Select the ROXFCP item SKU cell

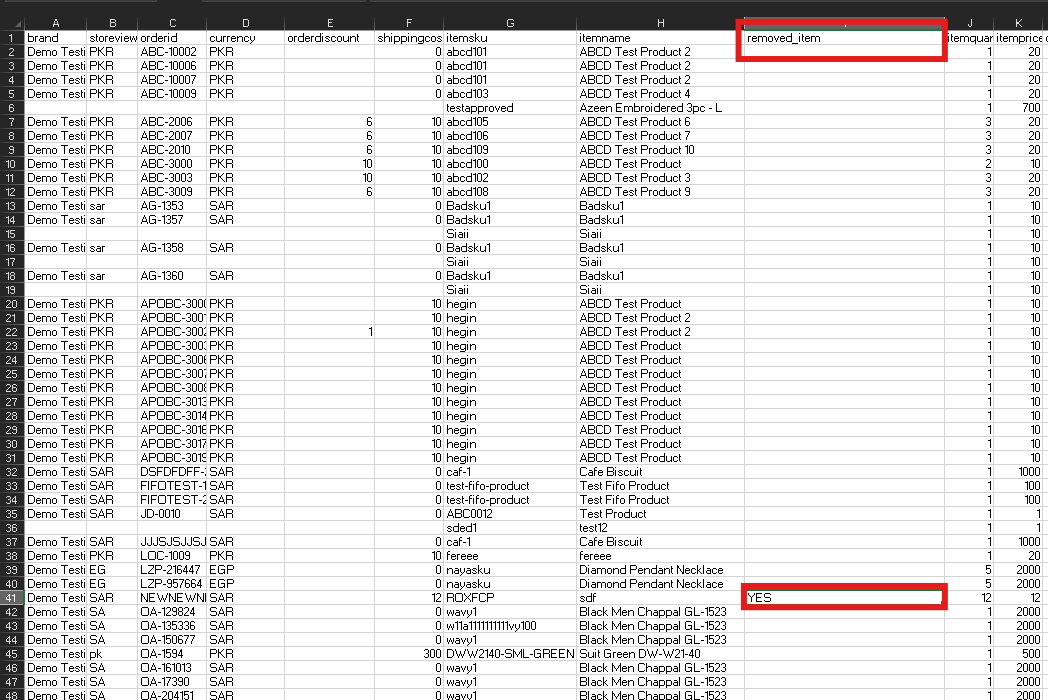point(510,598)
